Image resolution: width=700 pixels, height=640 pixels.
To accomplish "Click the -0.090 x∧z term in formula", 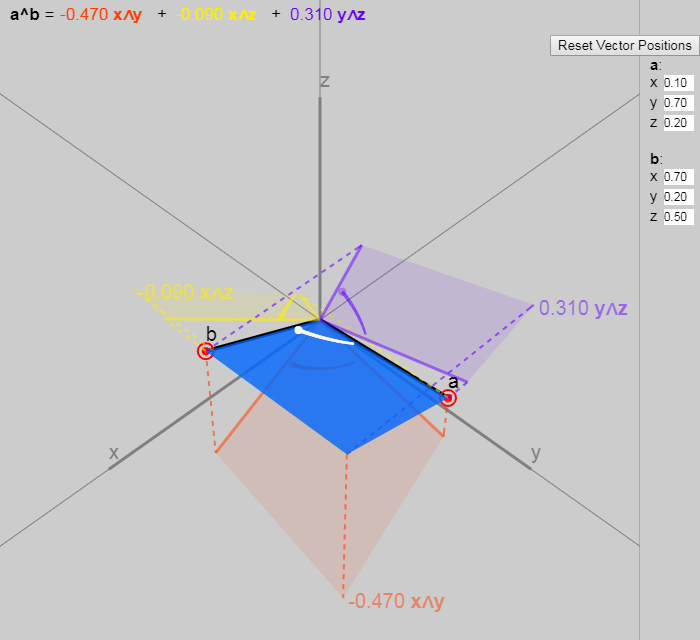I will [x=216, y=14].
